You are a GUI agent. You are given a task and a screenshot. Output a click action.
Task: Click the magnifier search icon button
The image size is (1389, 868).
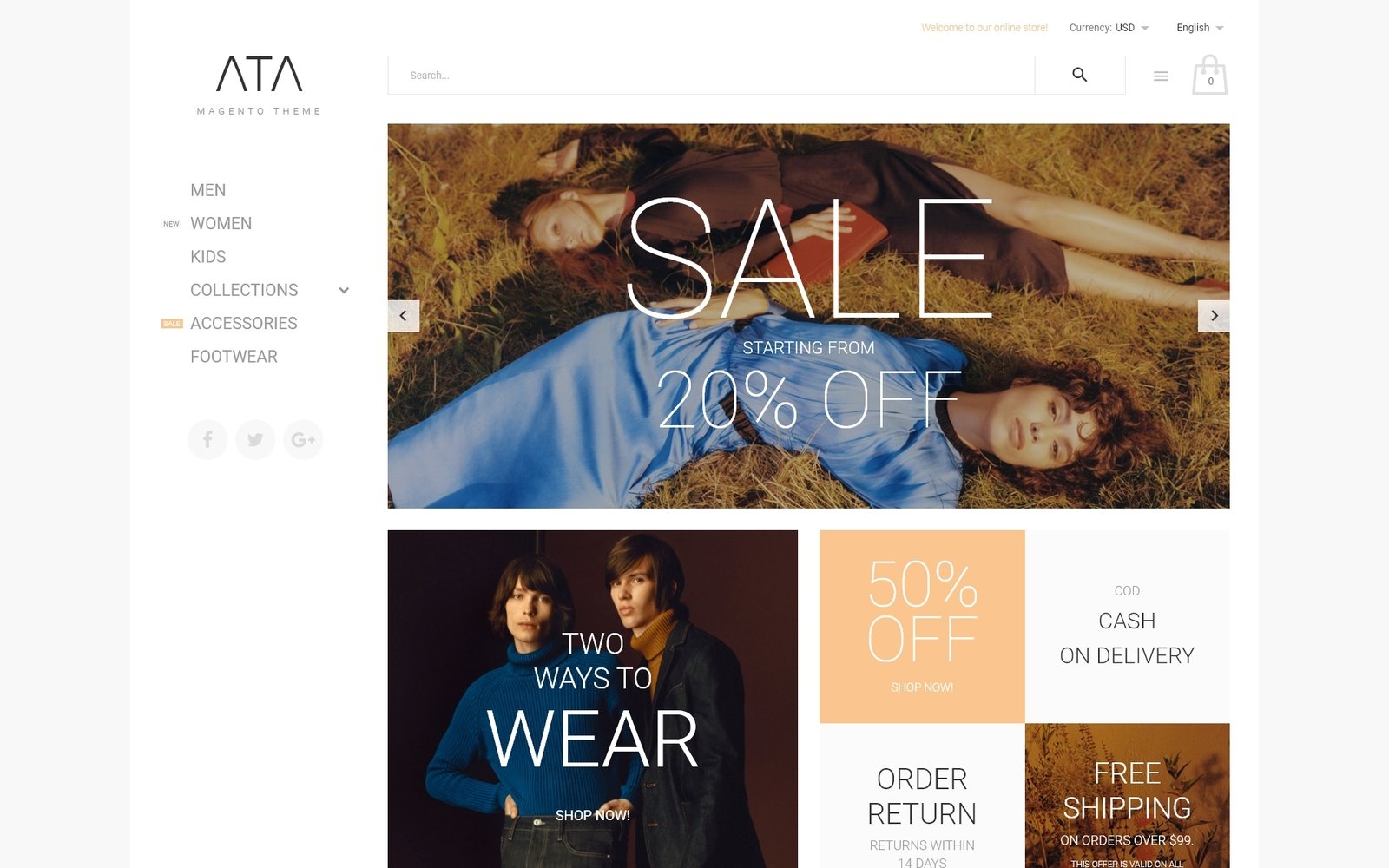(x=1079, y=75)
